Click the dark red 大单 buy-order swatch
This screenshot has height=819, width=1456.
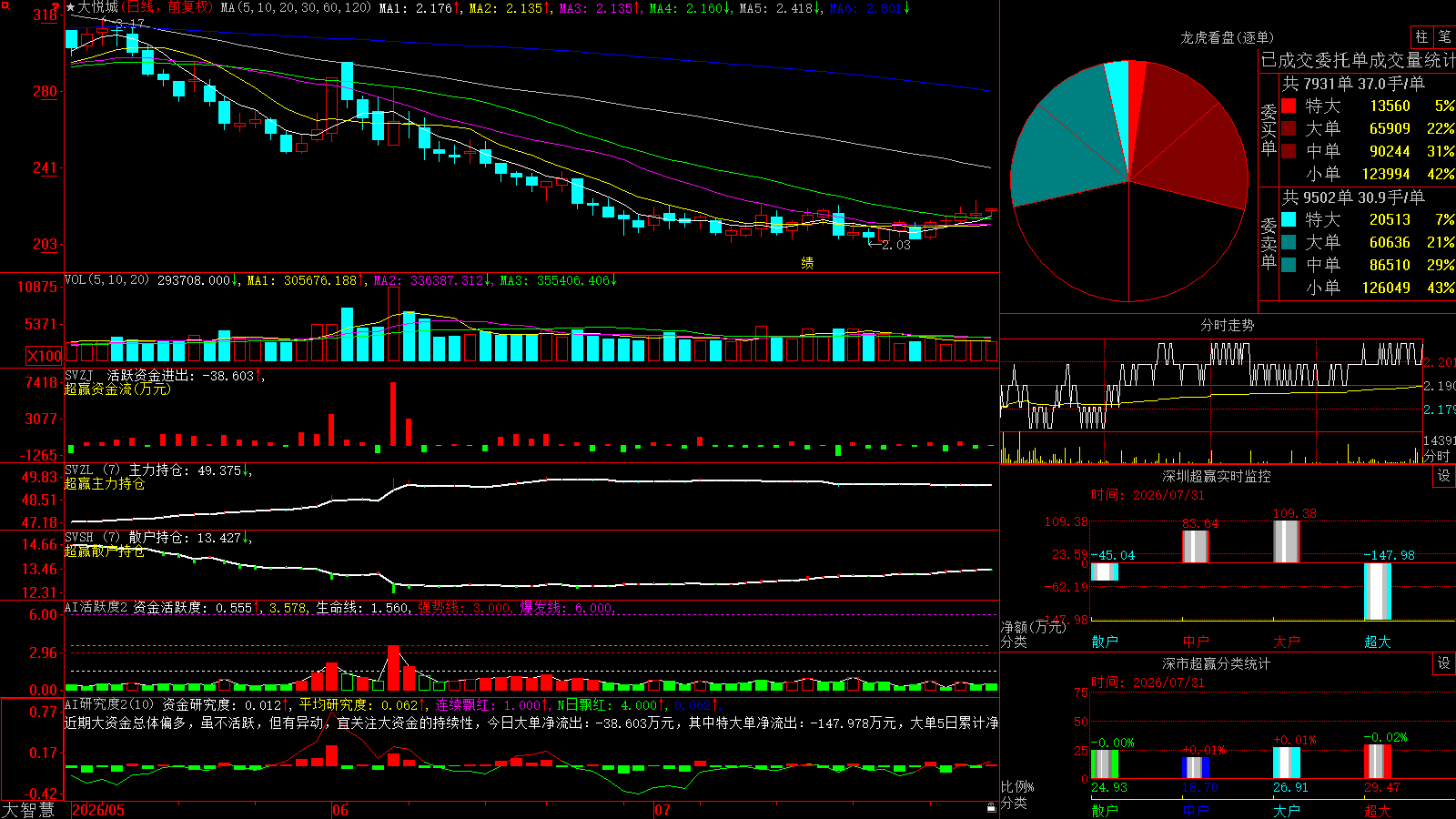(x=1289, y=128)
